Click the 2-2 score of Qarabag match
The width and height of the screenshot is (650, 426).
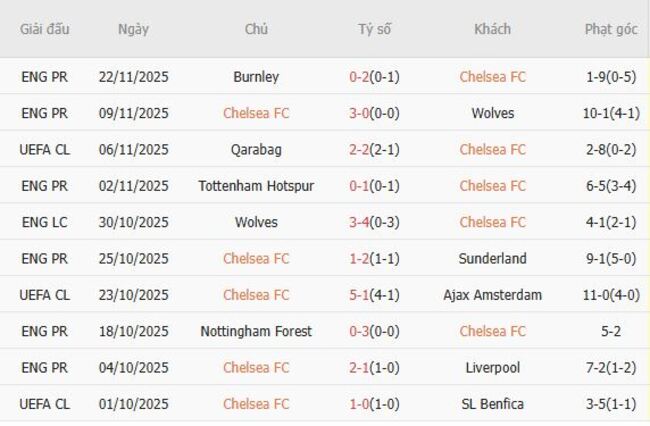pyautogui.click(x=359, y=150)
